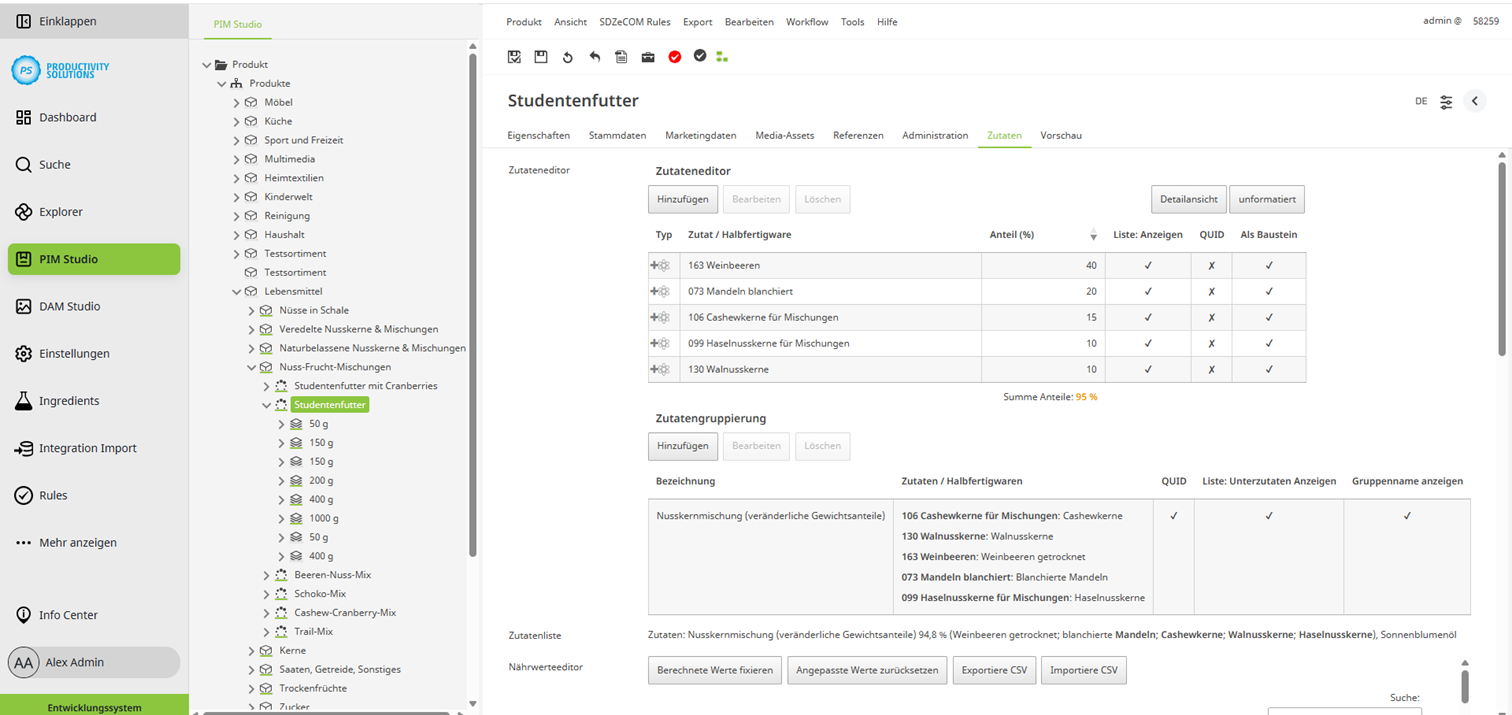Screen dimensions: 1512x715
Task: Click the save (floppy disk) toolbar icon
Action: [x=541, y=57]
